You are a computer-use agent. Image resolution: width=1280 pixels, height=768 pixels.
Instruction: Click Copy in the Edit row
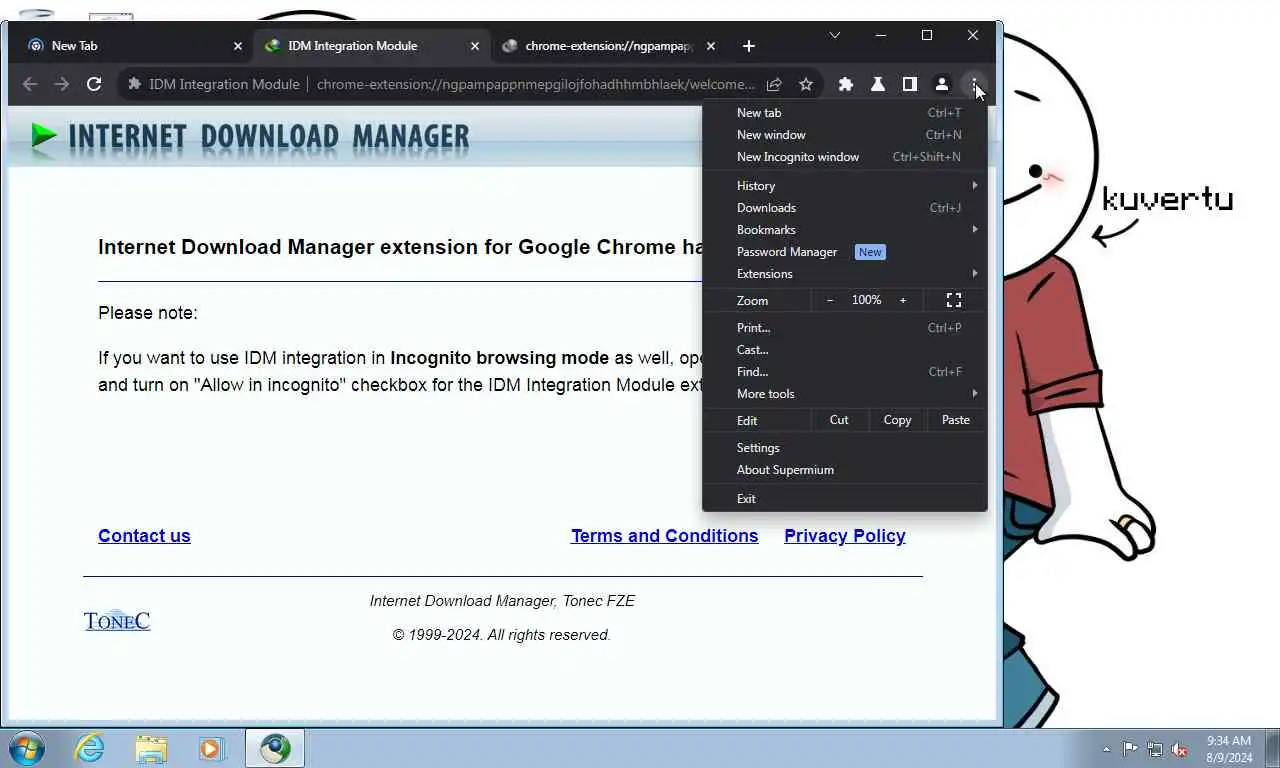pyautogui.click(x=897, y=420)
